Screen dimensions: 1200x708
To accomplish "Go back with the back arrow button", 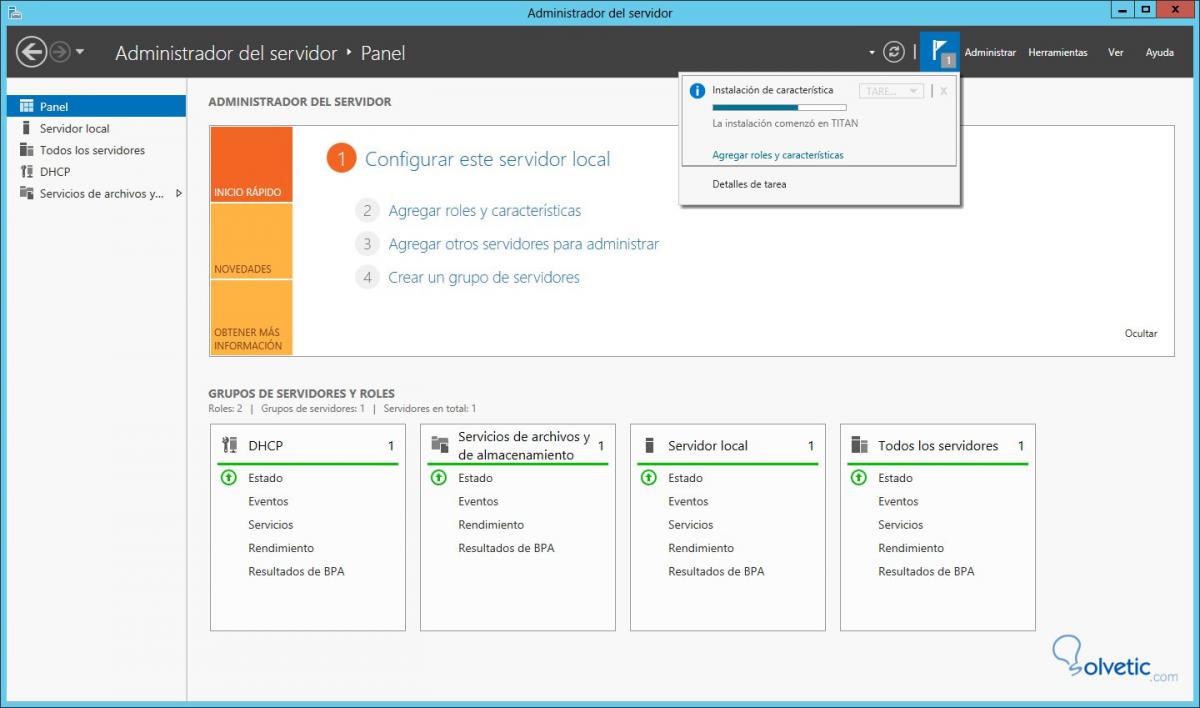I will [31, 52].
